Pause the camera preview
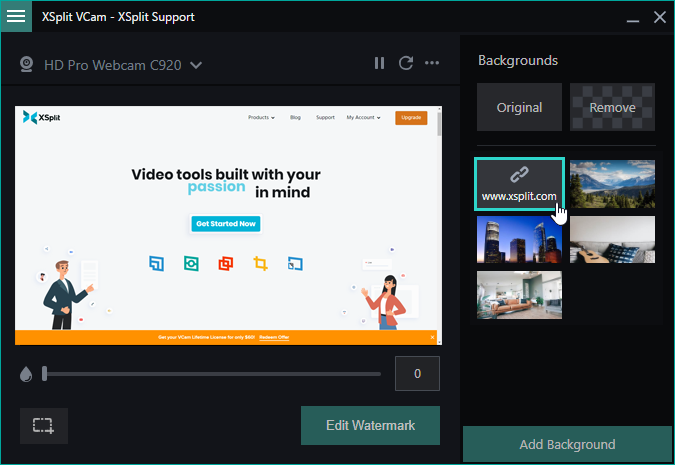Image resolution: width=675 pixels, height=465 pixels. [379, 63]
